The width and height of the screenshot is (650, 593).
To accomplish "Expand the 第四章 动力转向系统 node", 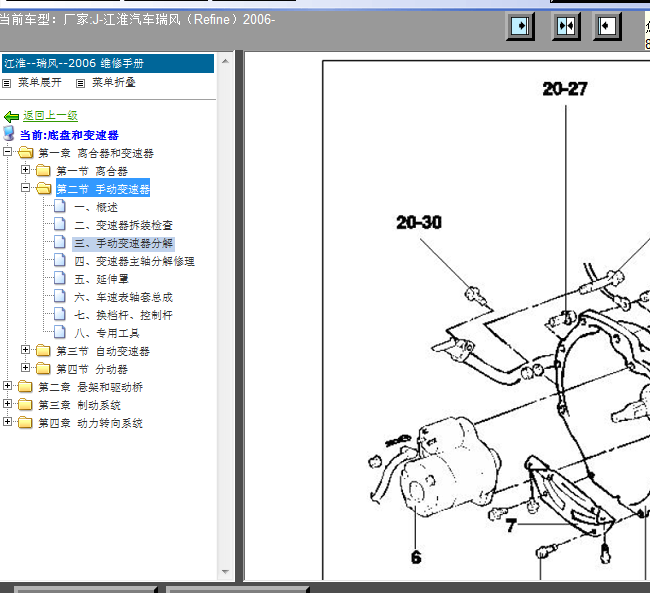I will 7,421.
